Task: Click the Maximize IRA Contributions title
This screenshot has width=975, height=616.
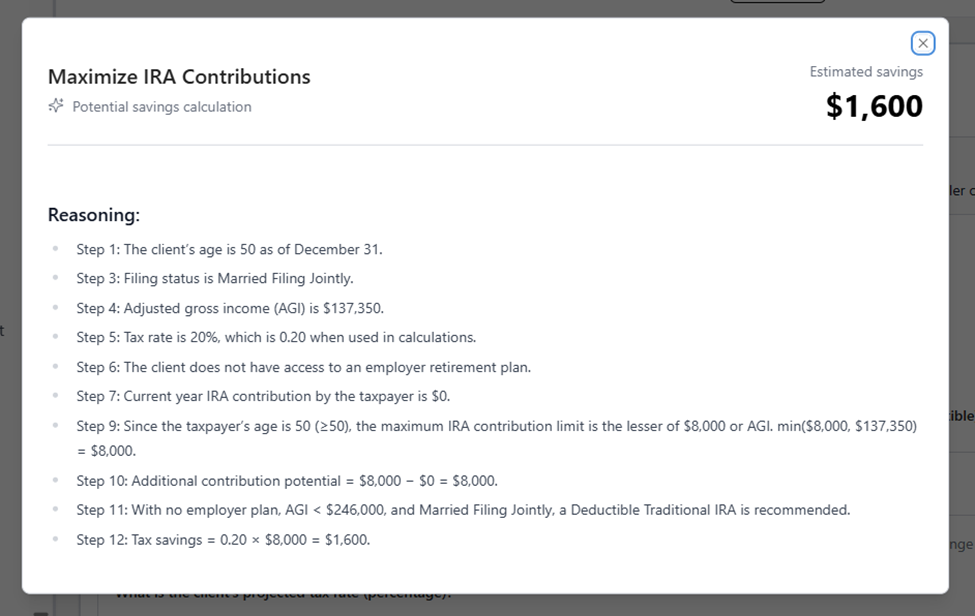Action: [179, 77]
